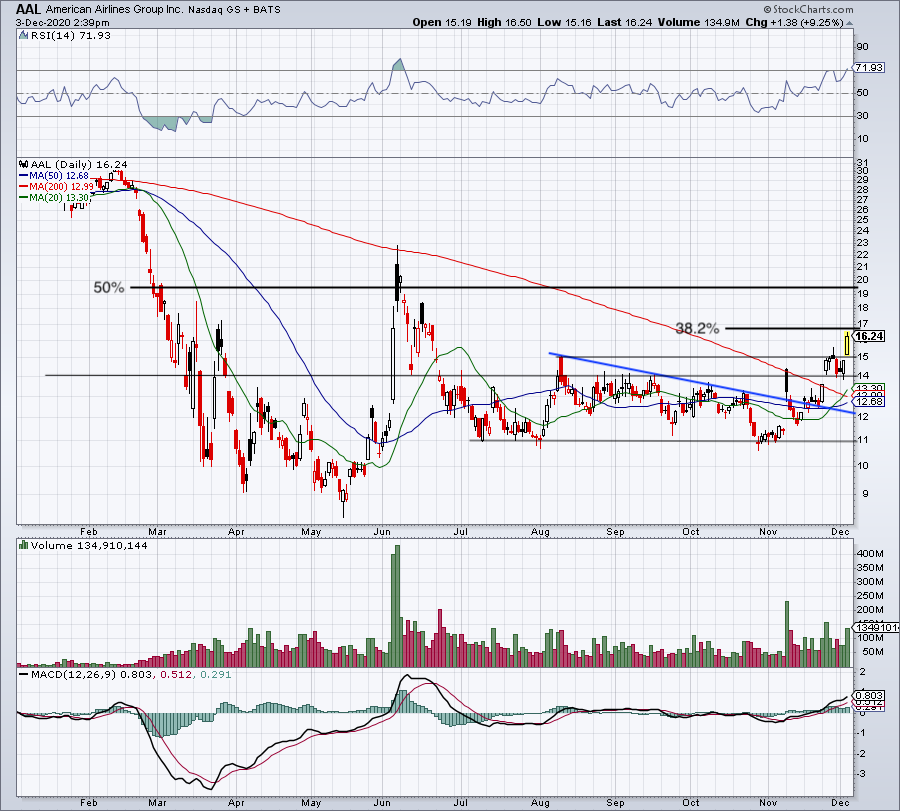Click the American Airlines Group Inc. name
This screenshot has height=811, width=900.
[x=115, y=10]
